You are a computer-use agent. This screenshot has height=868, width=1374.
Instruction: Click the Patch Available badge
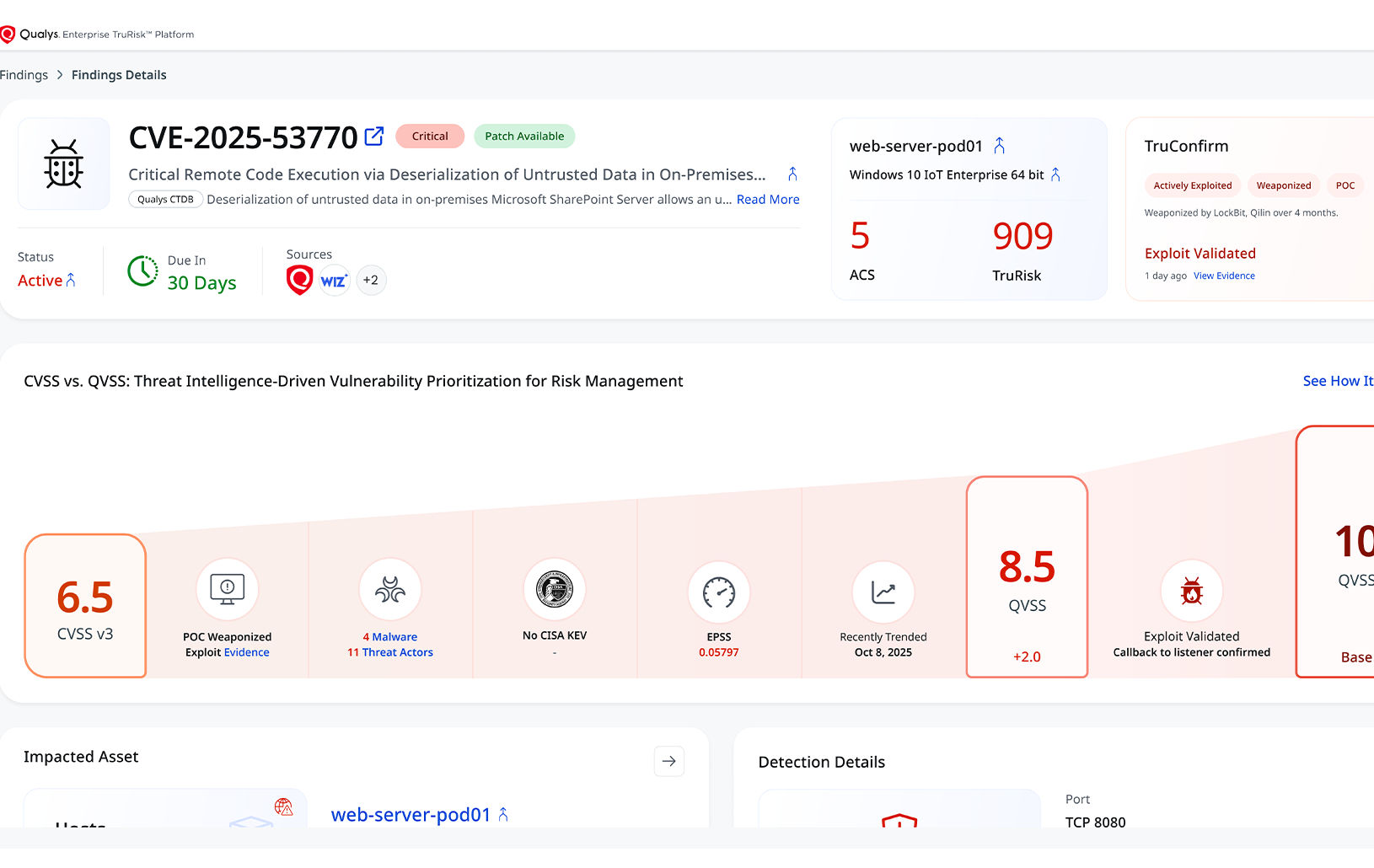point(524,137)
